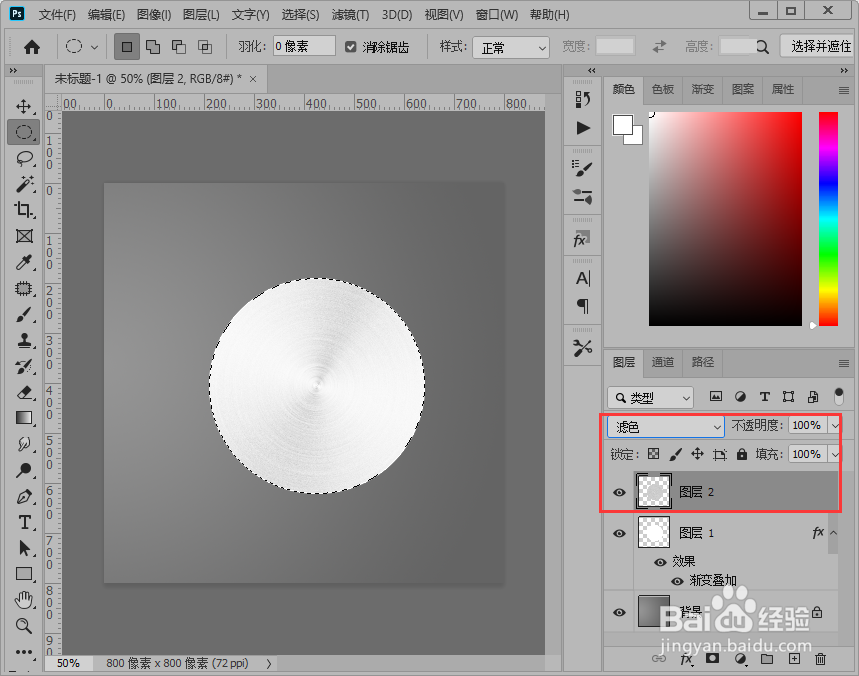Click the foreground color swatch
The image size is (859, 676).
(622, 124)
